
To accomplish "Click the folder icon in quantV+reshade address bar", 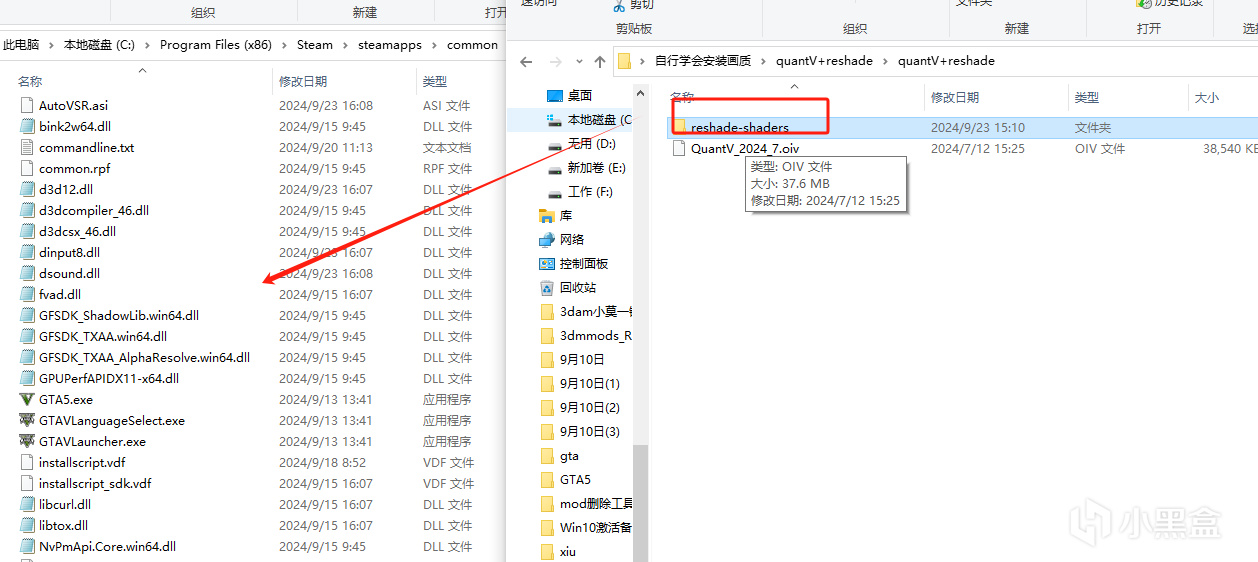I will coord(624,61).
